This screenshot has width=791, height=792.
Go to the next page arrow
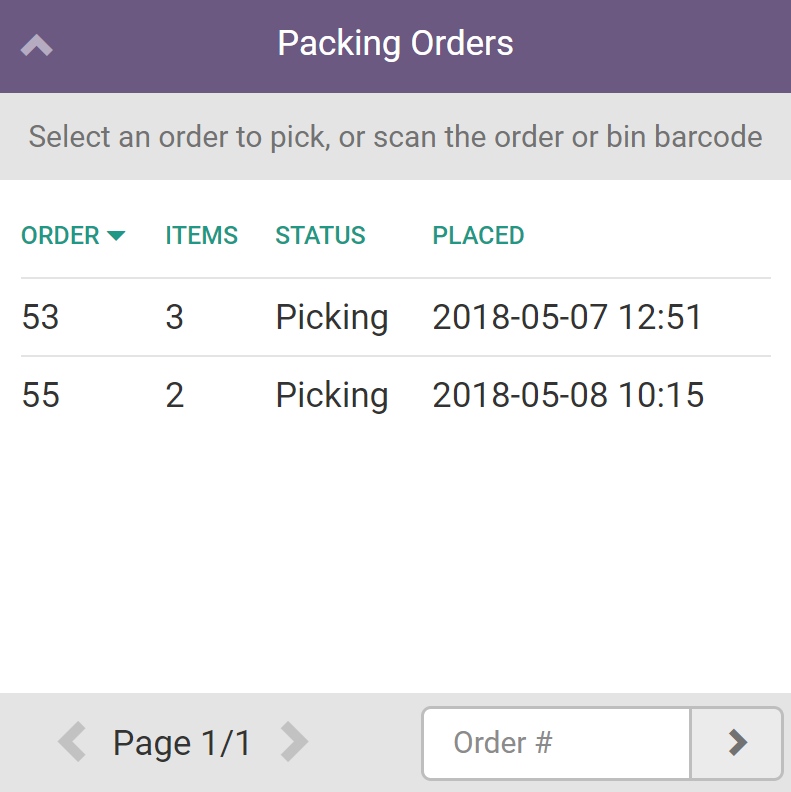(294, 743)
